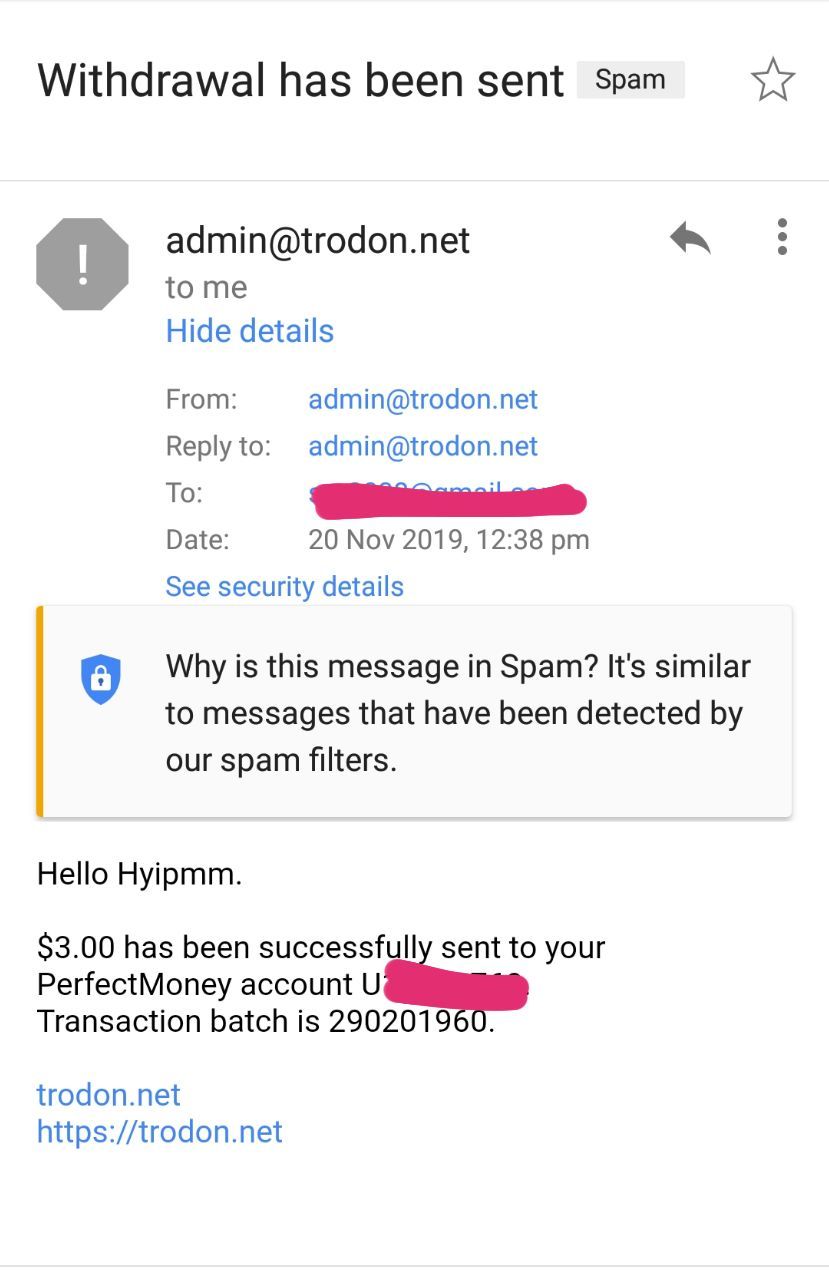Open the plain trodon.net link
Image resolution: width=829 pixels, height=1280 pixels.
click(x=108, y=1094)
